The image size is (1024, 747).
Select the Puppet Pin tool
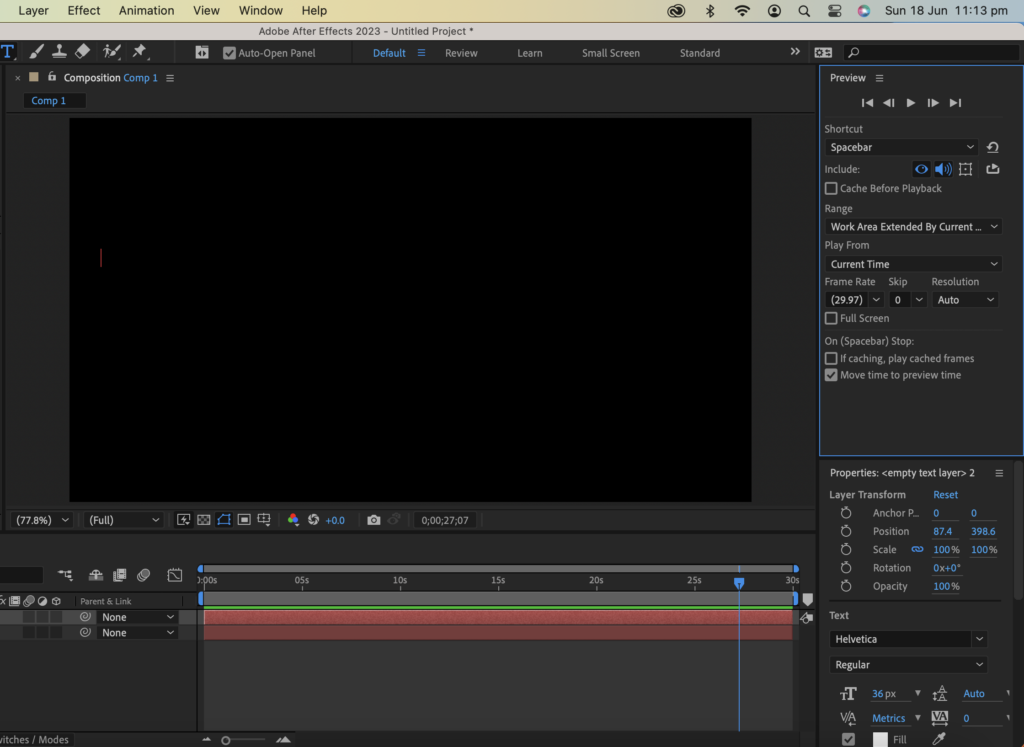[139, 52]
